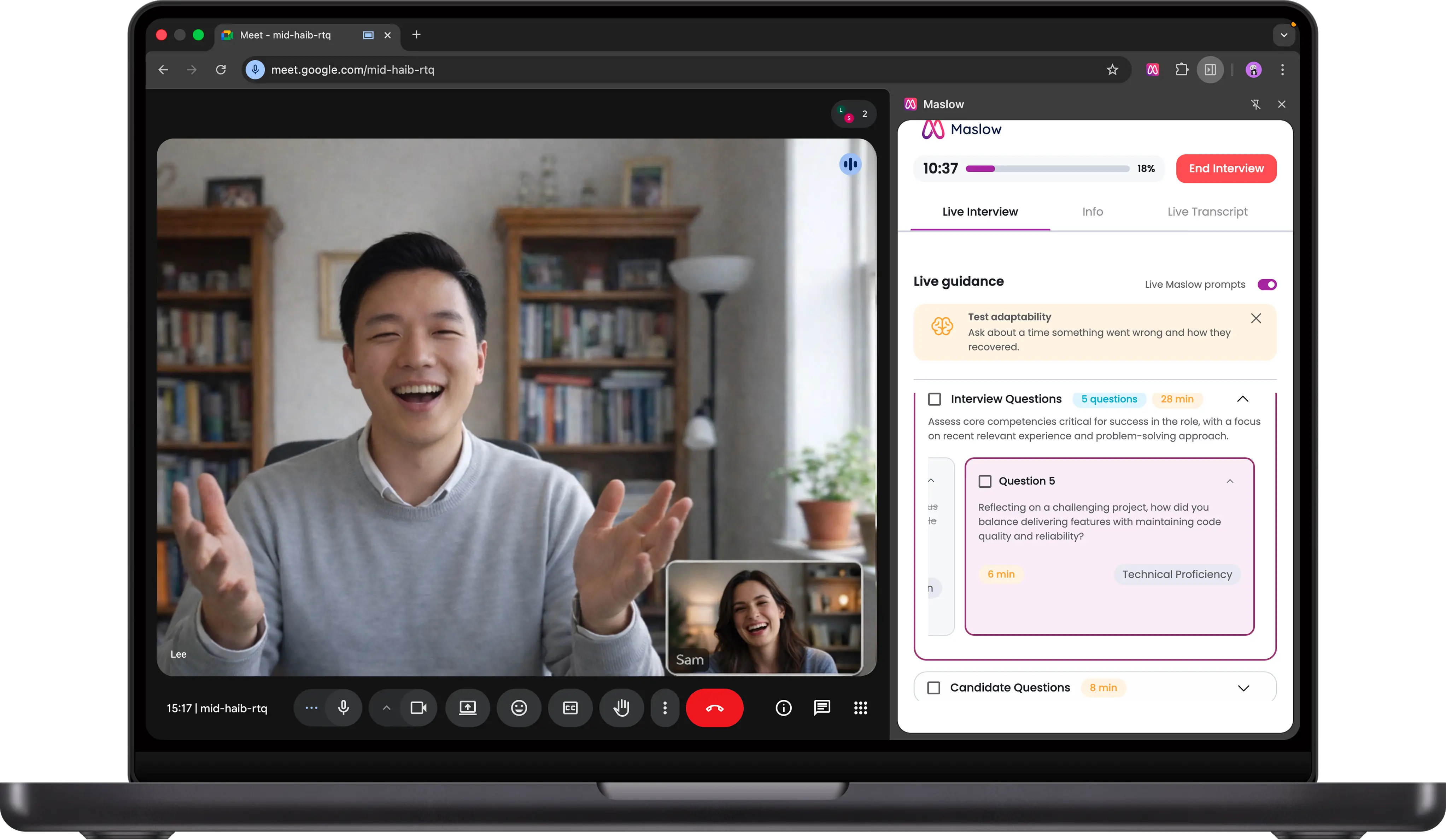Close the Maslow side panel
Image resolution: width=1446 pixels, height=840 pixels.
click(1281, 104)
